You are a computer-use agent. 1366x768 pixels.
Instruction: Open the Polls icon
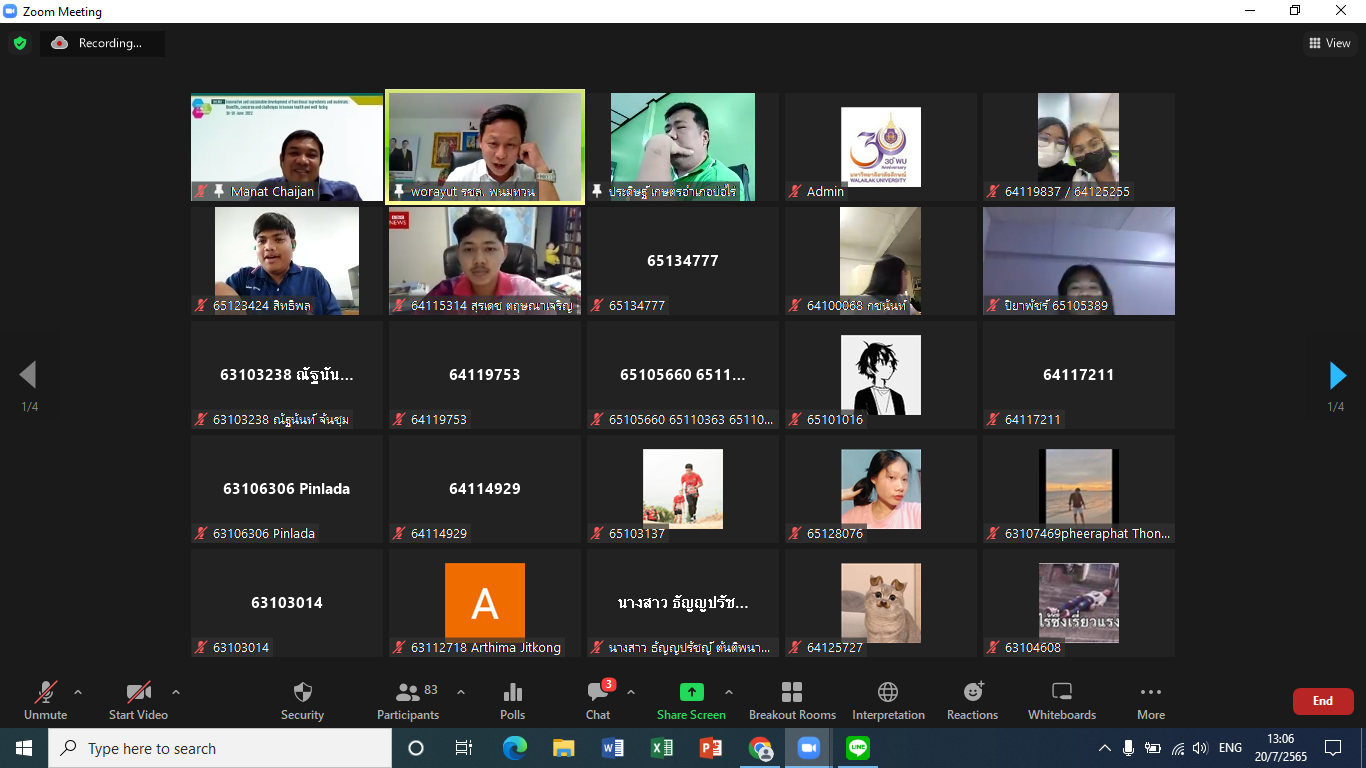click(512, 700)
